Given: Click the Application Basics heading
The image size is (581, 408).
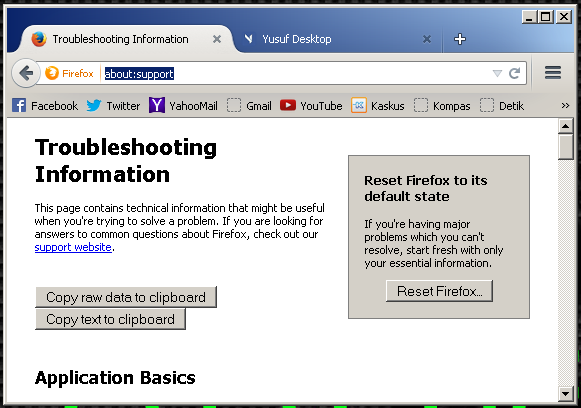Looking at the screenshot, I should click(115, 378).
